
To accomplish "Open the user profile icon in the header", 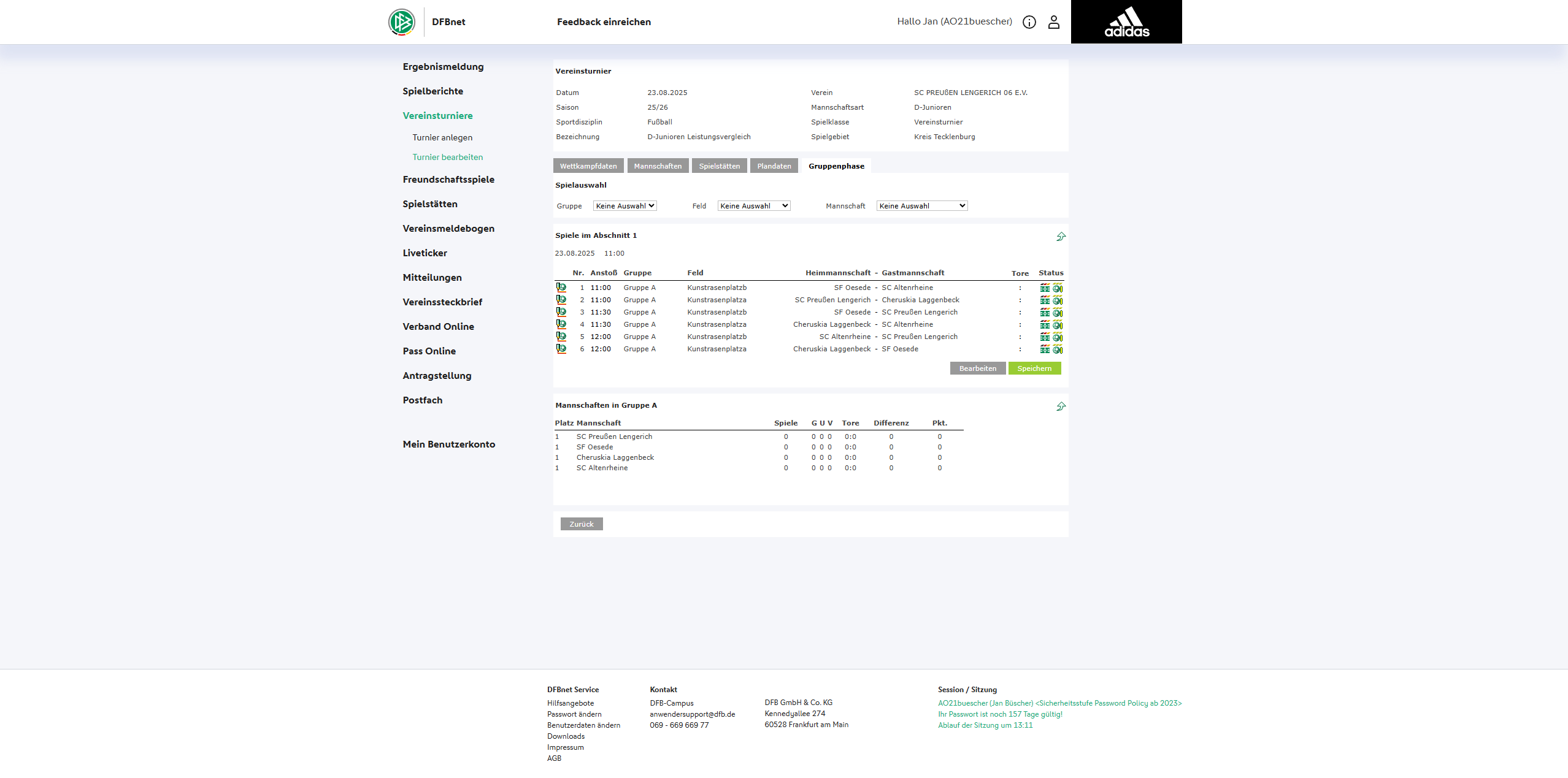I will [x=1053, y=22].
